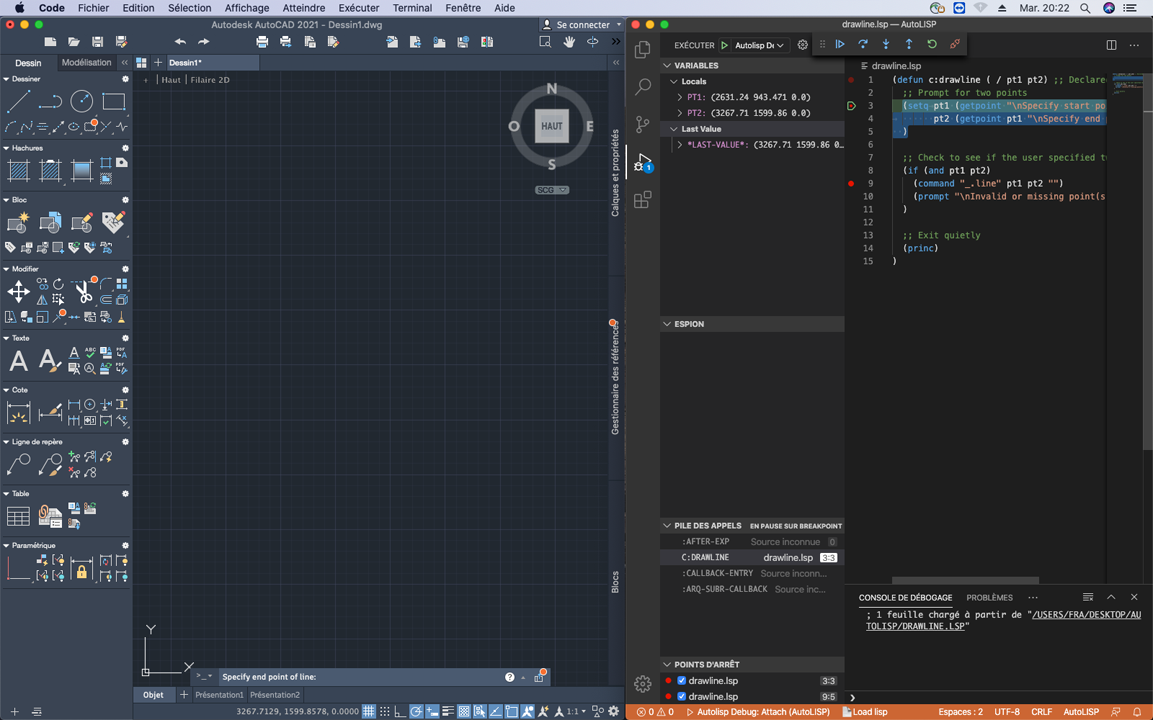1153x720 pixels.
Task: Click Step Into in debug toolbar
Action: coord(885,44)
